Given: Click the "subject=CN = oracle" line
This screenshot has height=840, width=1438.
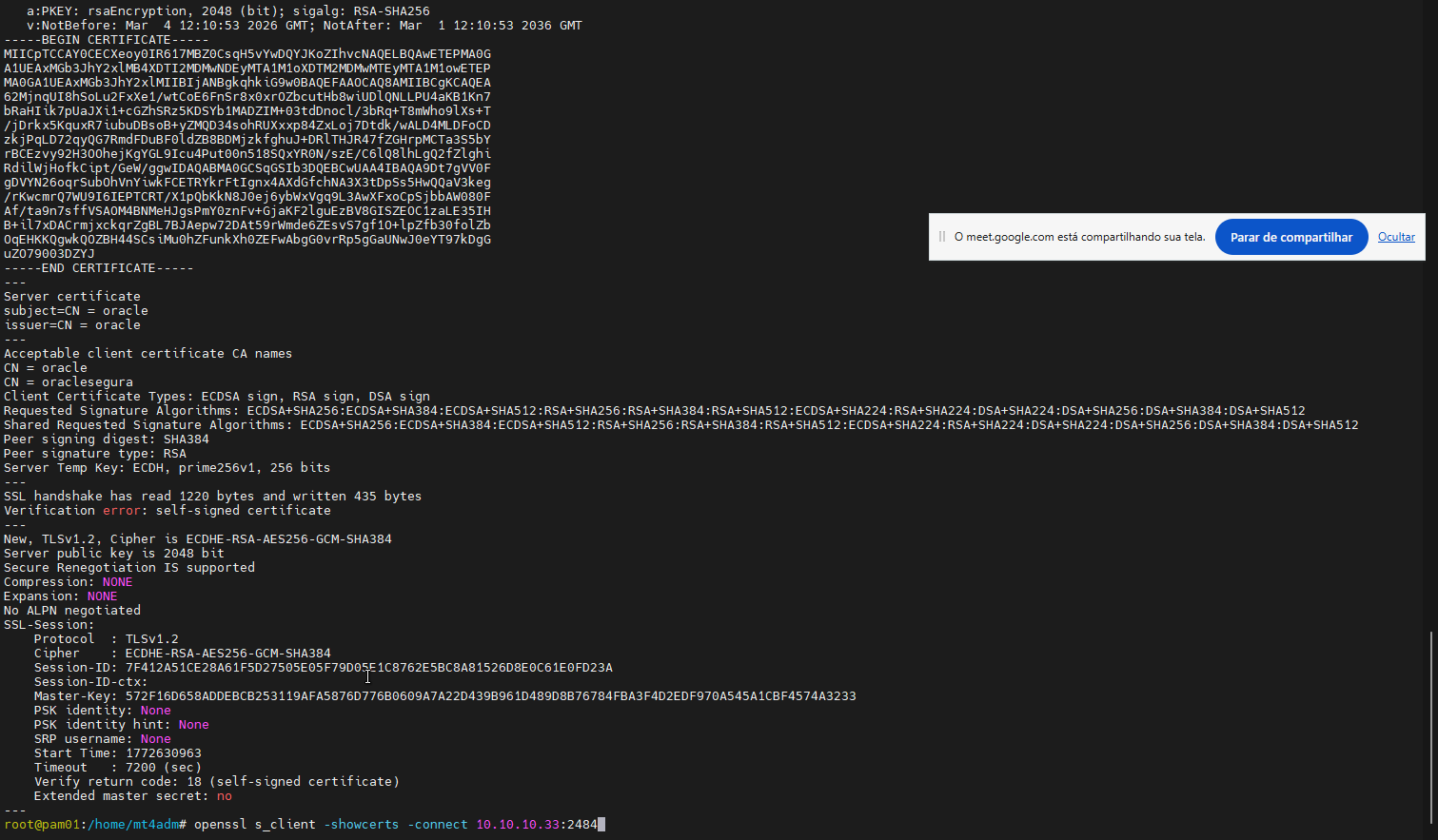Looking at the screenshot, I should [x=76, y=311].
